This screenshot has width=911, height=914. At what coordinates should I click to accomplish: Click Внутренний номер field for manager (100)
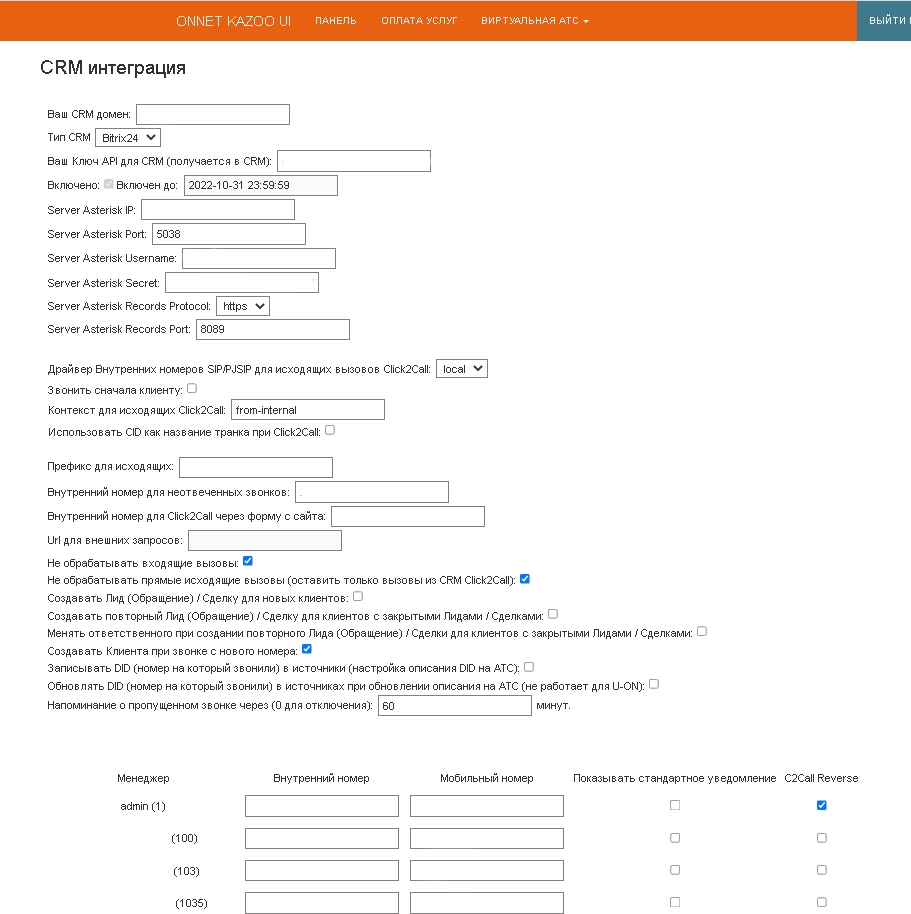(x=322, y=838)
